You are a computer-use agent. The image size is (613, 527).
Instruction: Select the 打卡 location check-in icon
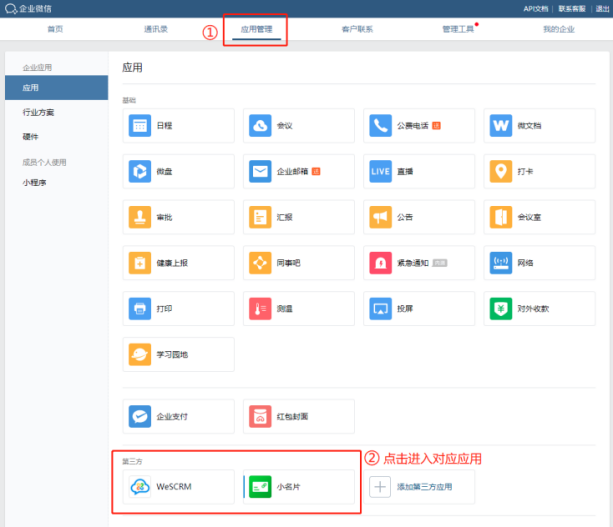coord(501,171)
